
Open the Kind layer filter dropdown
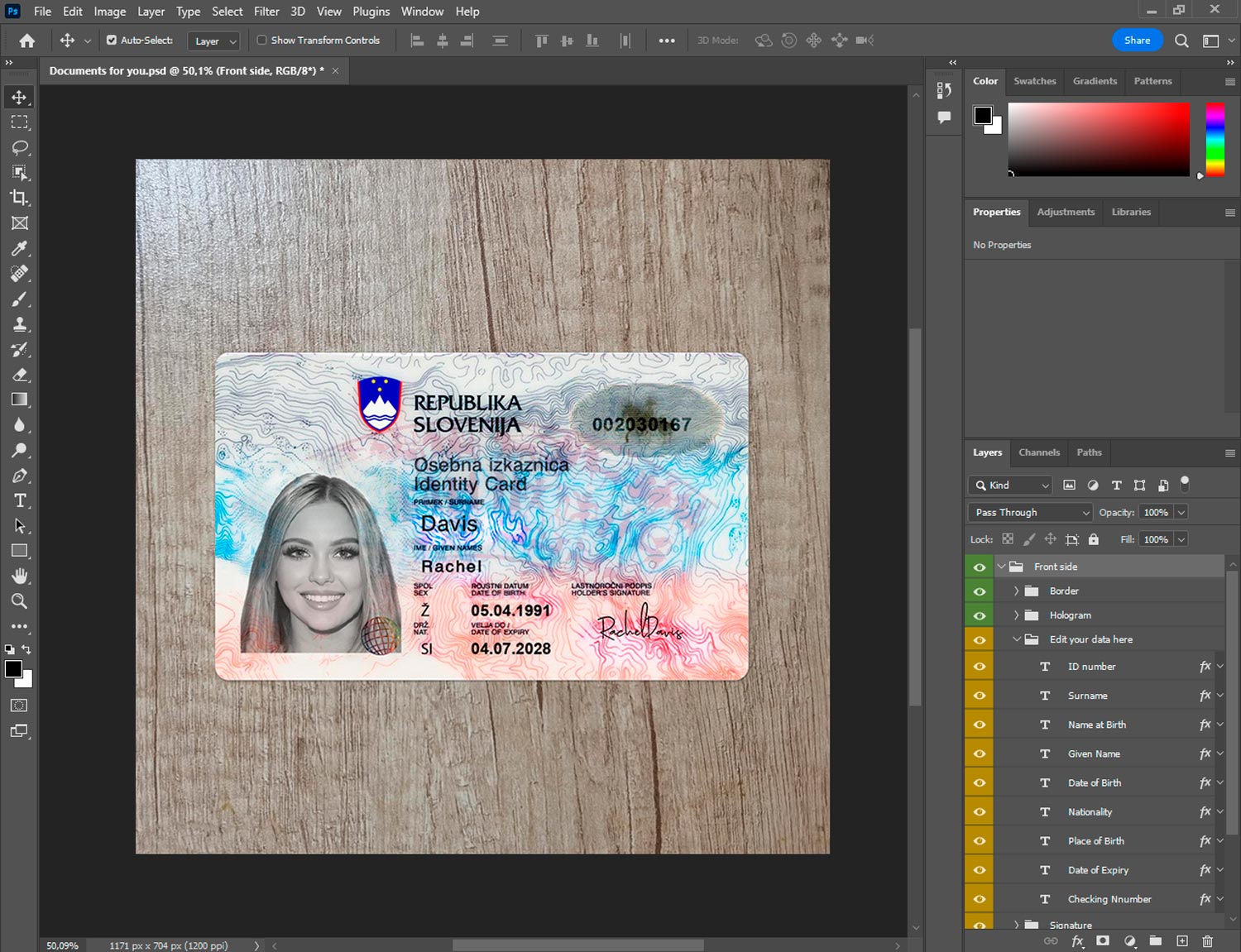pos(1011,486)
